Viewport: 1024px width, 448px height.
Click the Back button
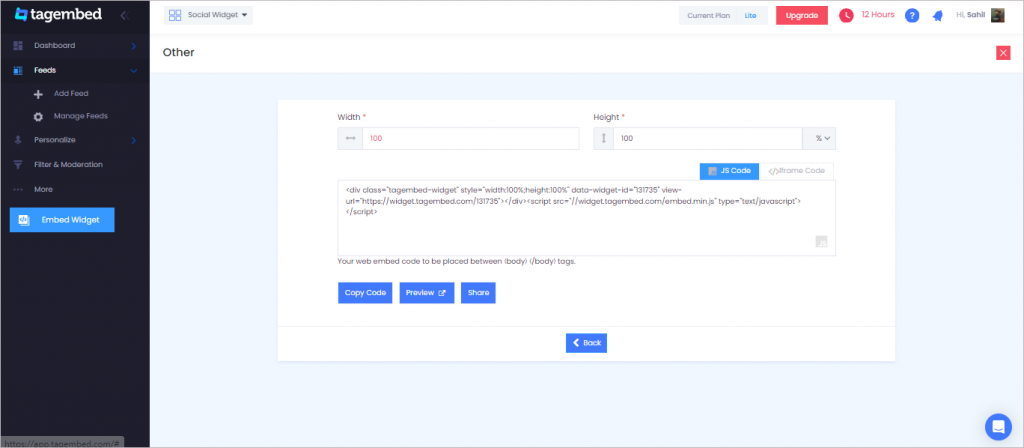[x=586, y=343]
